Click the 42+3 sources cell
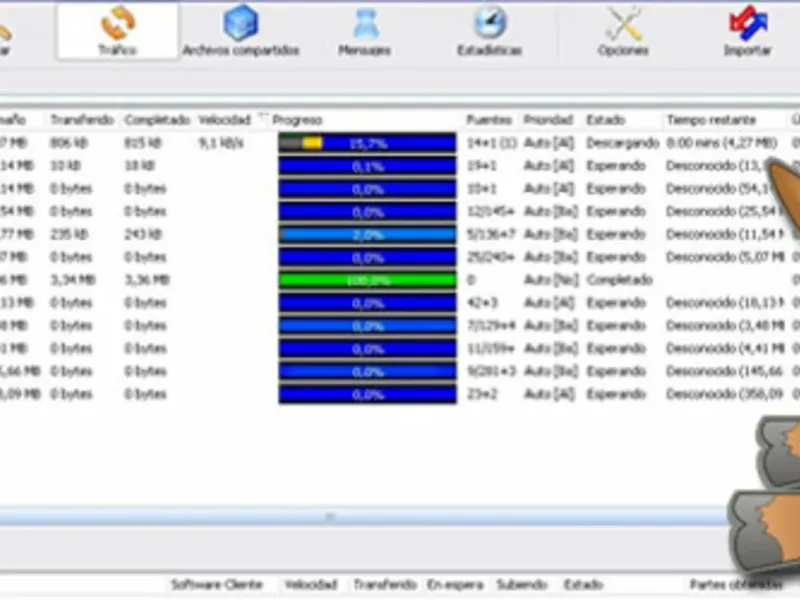 pyautogui.click(x=482, y=303)
